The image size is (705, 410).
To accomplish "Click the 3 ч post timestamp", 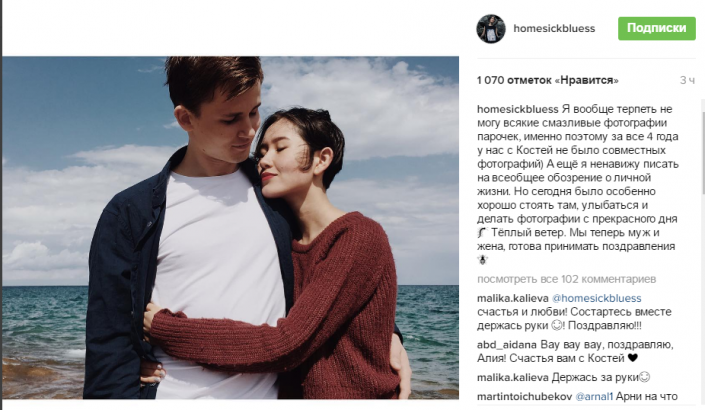I will click(x=687, y=80).
